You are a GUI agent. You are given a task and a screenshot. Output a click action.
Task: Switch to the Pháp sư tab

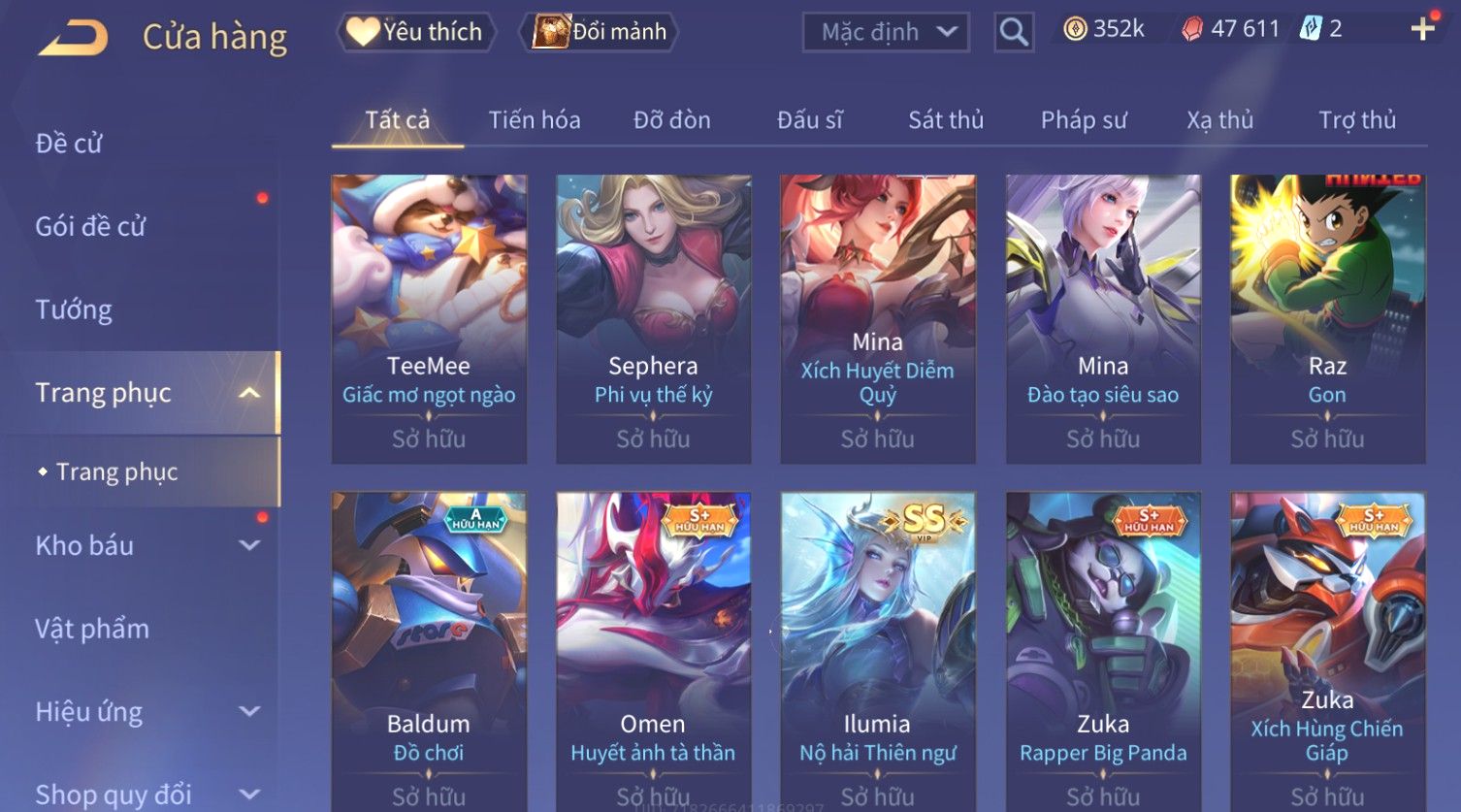1084,120
